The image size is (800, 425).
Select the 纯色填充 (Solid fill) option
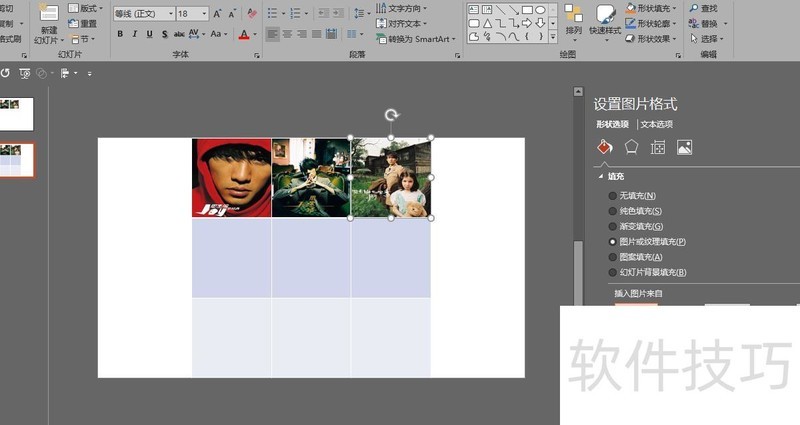point(613,211)
